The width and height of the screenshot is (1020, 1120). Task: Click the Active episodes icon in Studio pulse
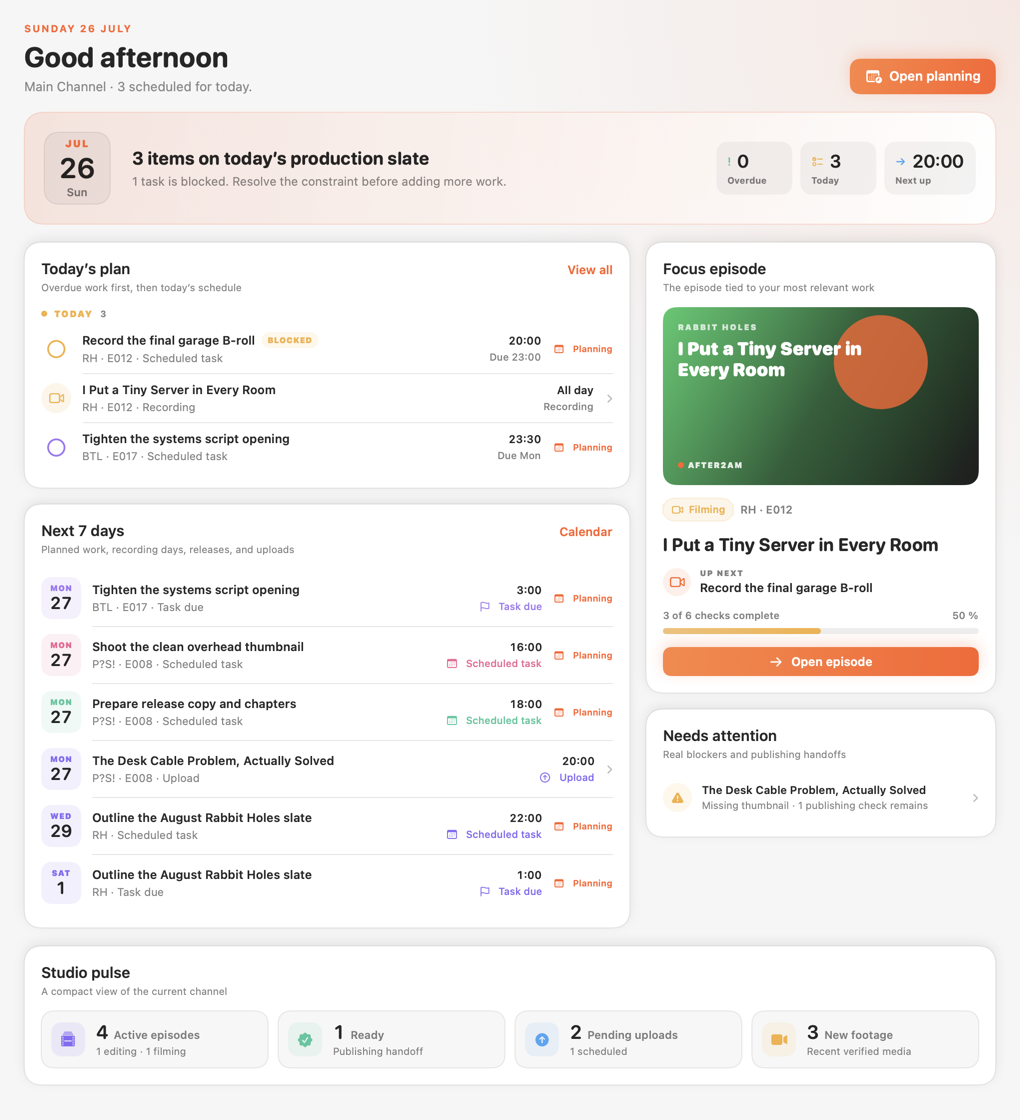(68, 1040)
